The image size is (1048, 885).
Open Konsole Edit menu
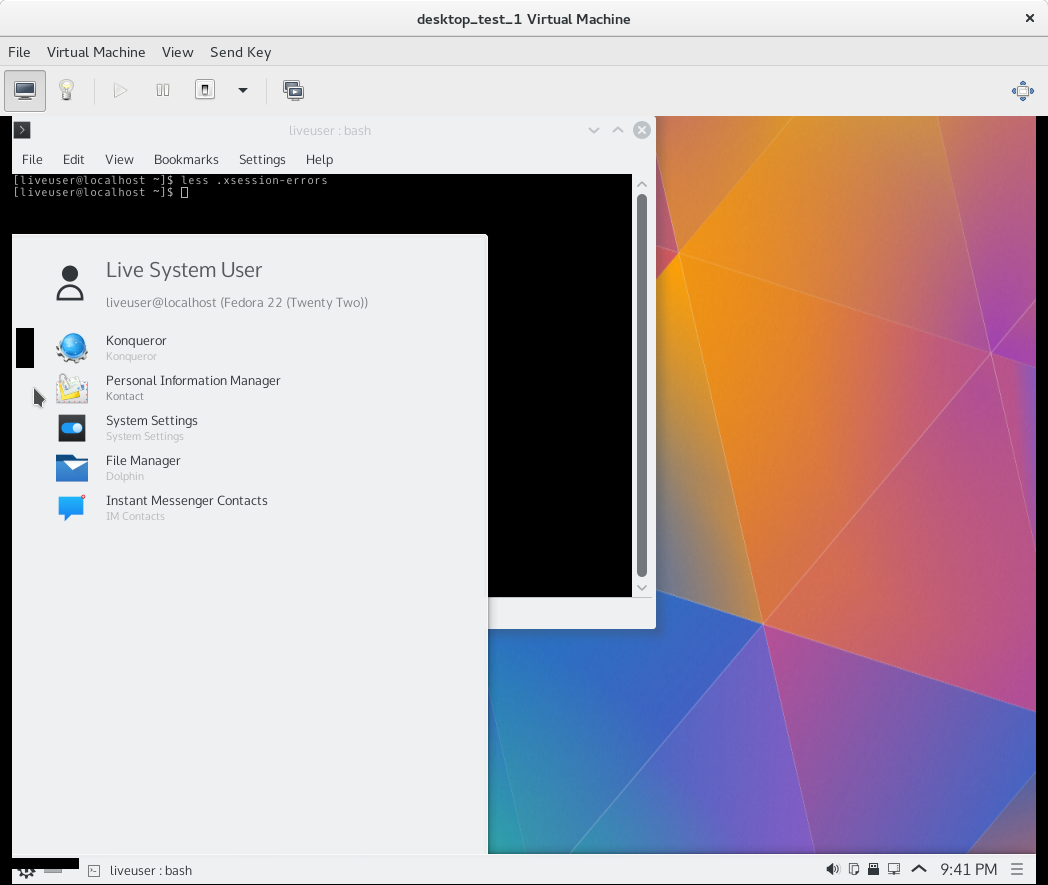tap(74, 160)
